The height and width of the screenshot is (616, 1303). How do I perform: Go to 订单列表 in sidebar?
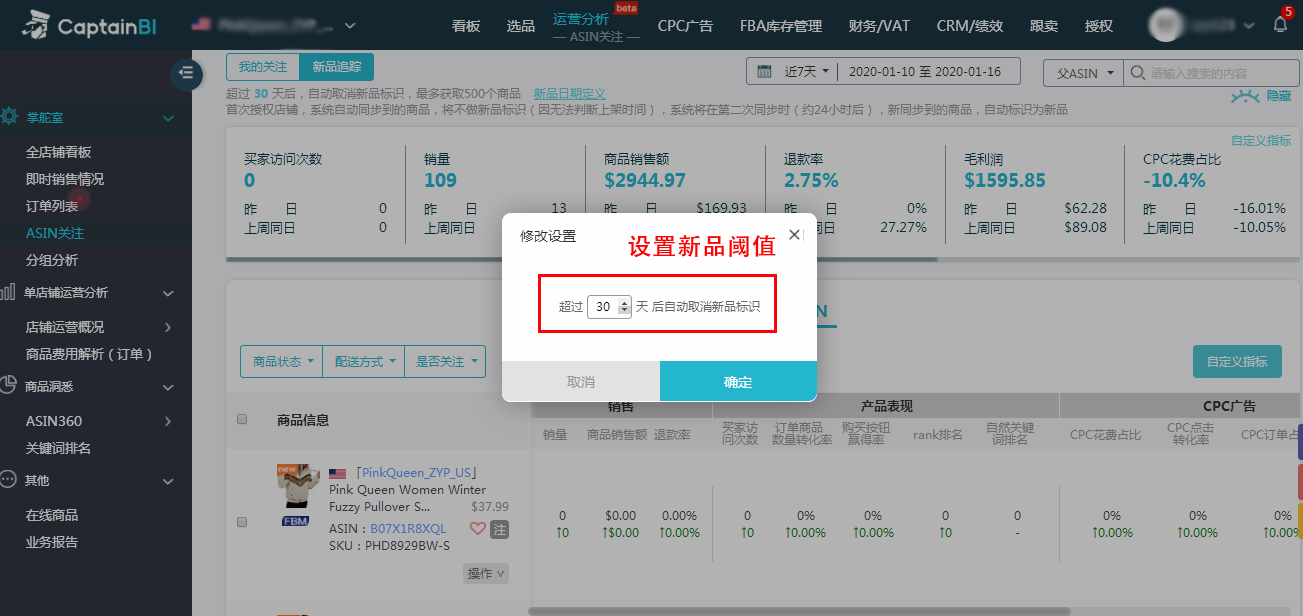click(x=52, y=206)
